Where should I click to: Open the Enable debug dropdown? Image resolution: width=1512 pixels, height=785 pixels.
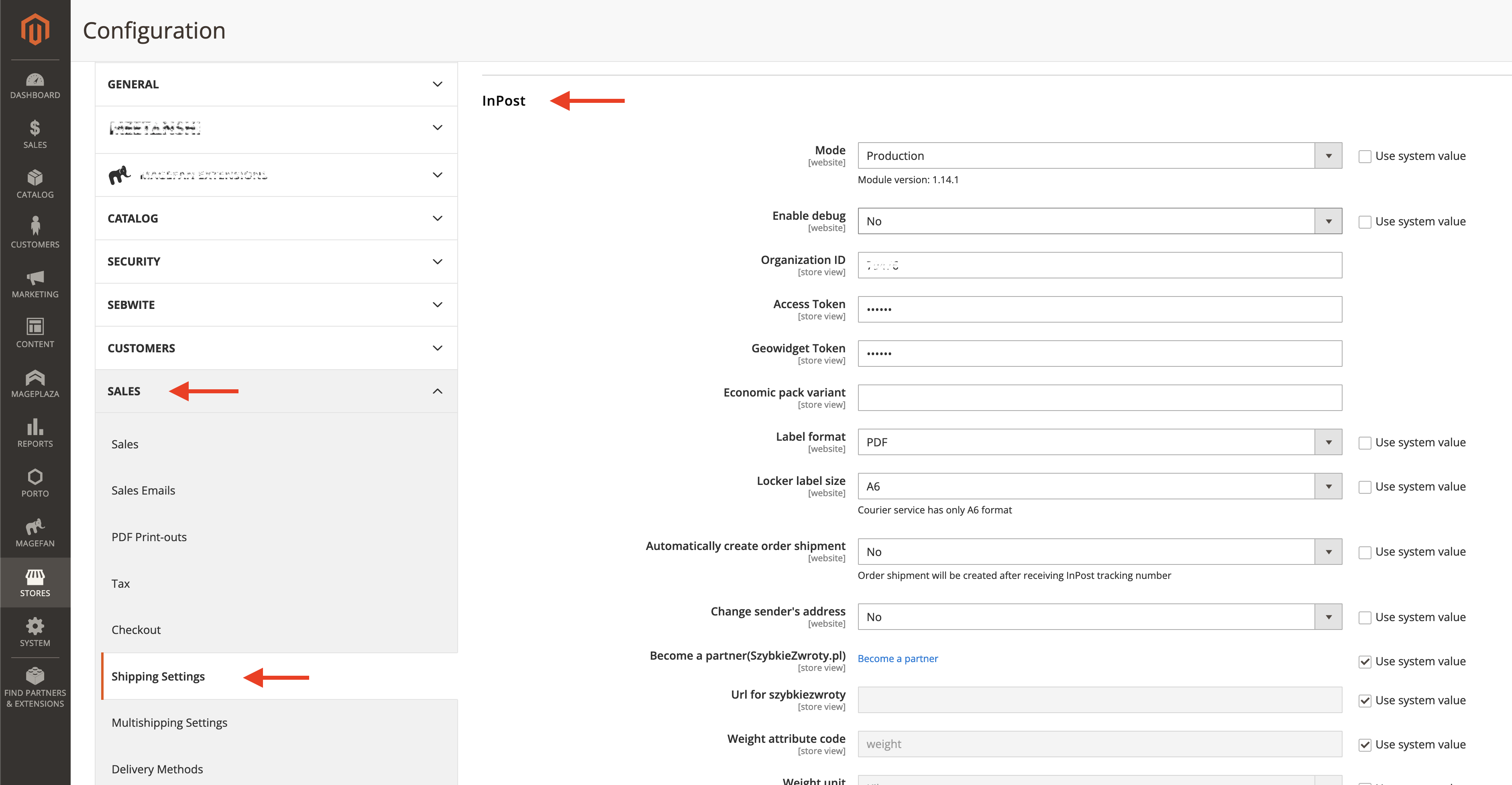(x=1099, y=221)
